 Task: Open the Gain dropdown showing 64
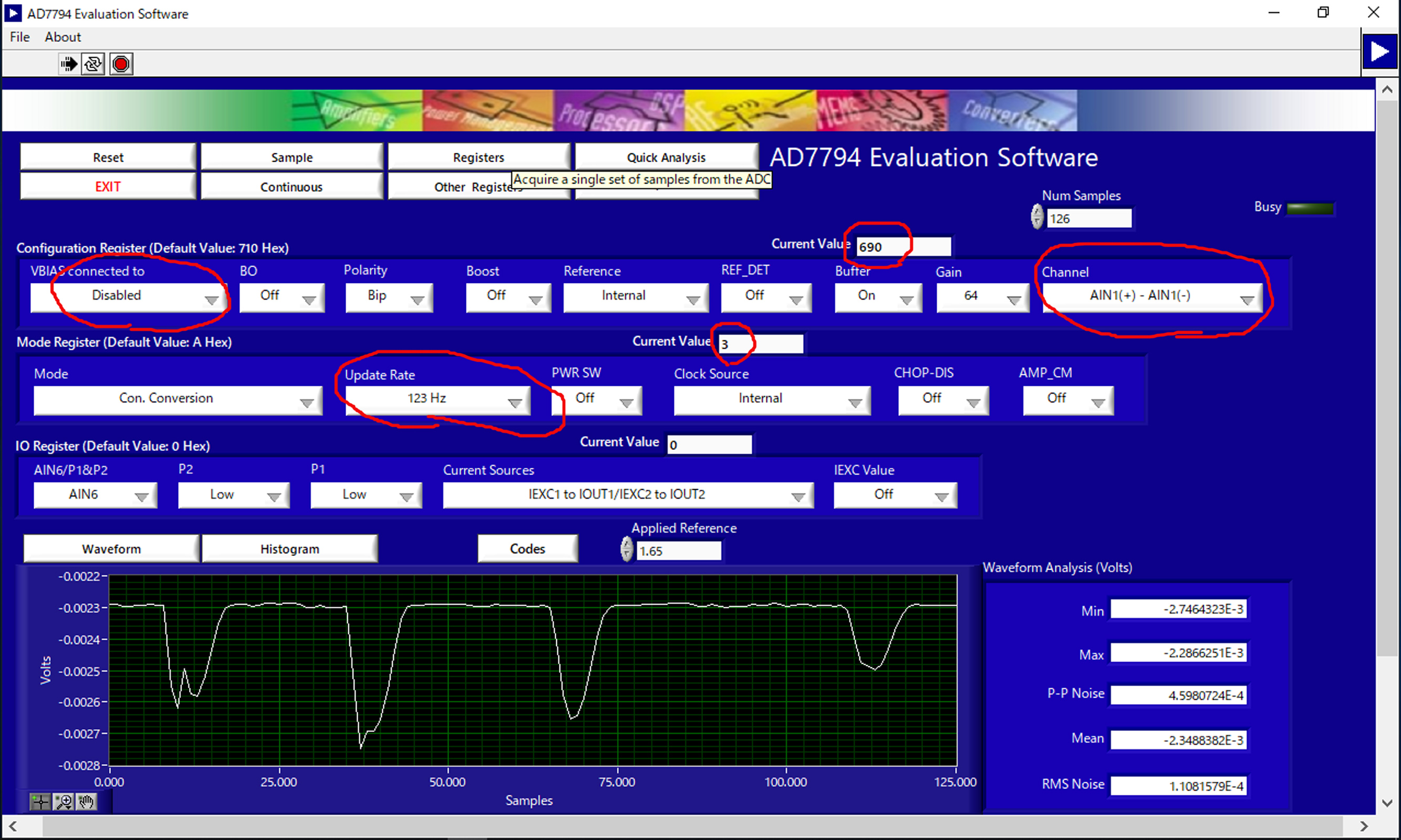coord(983,297)
